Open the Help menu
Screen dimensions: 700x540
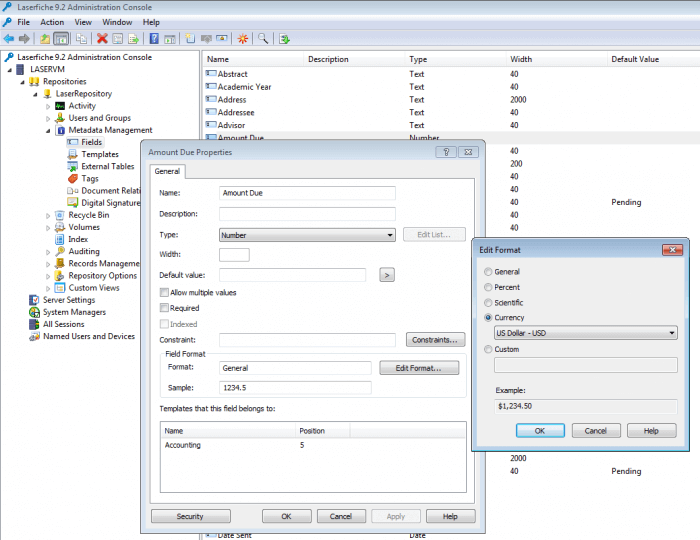coord(151,22)
